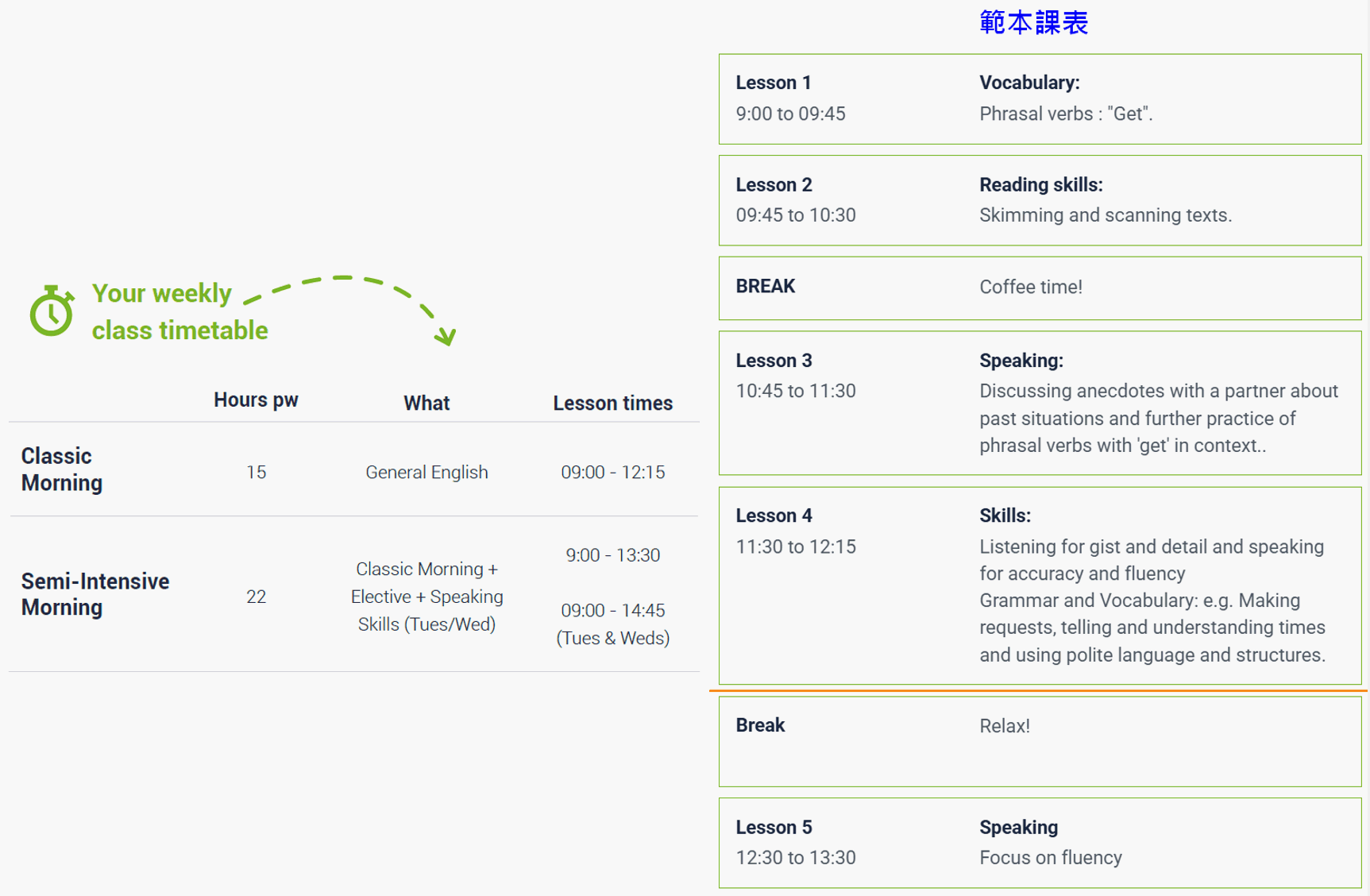The image size is (1370, 896).
Task: Click the dashed green curved arrow
Action: tap(357, 288)
